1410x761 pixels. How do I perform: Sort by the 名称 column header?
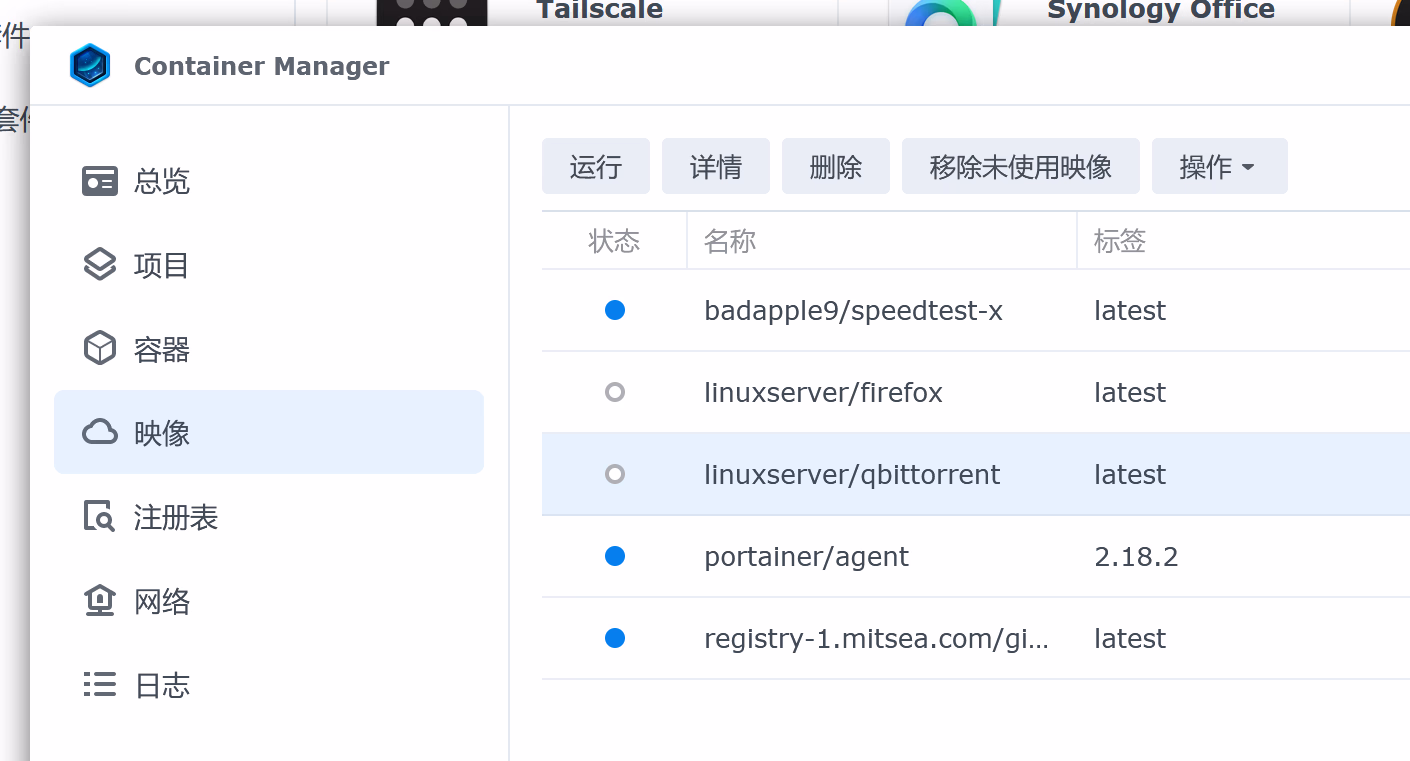coord(730,241)
